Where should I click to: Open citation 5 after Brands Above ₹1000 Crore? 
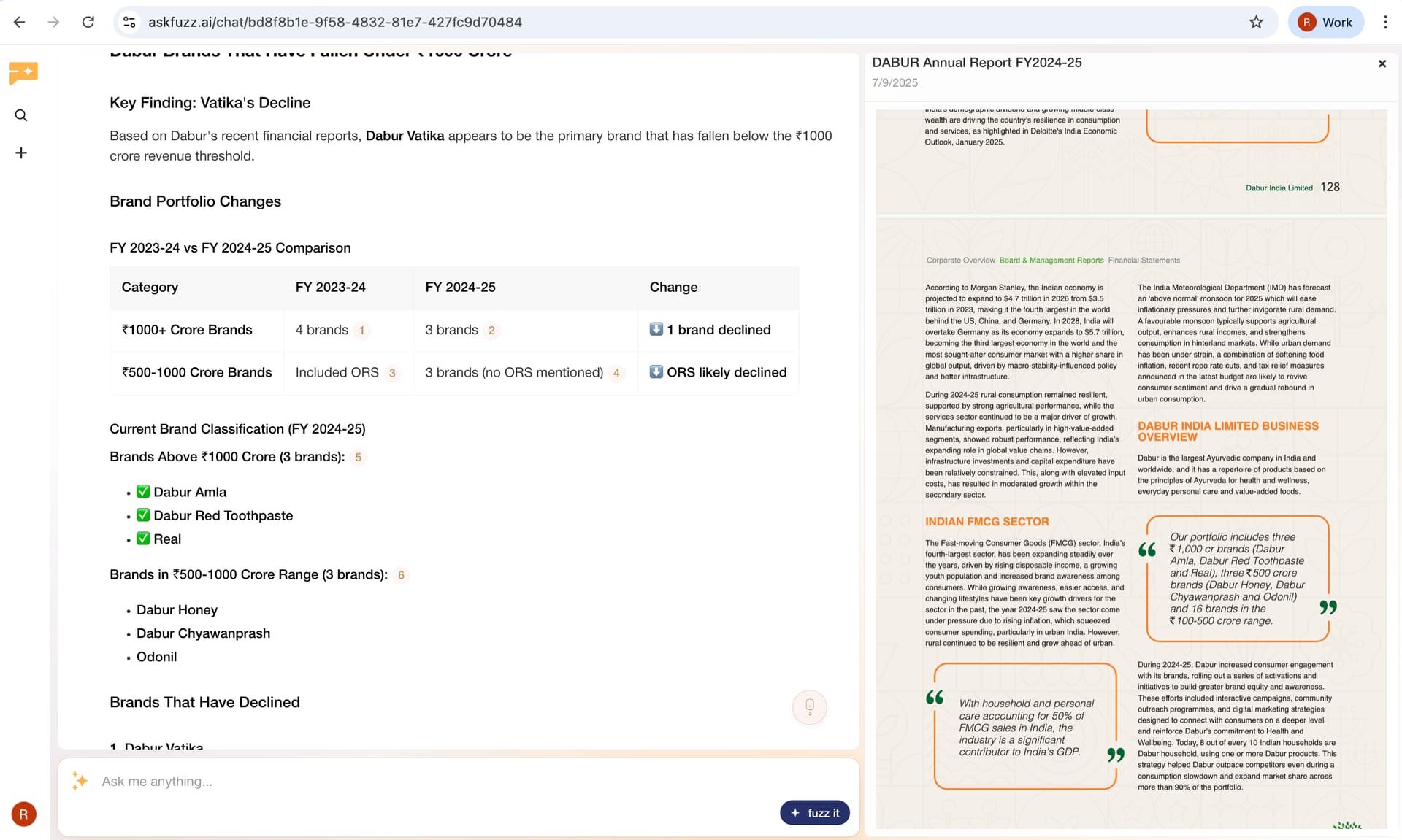pyautogui.click(x=358, y=458)
